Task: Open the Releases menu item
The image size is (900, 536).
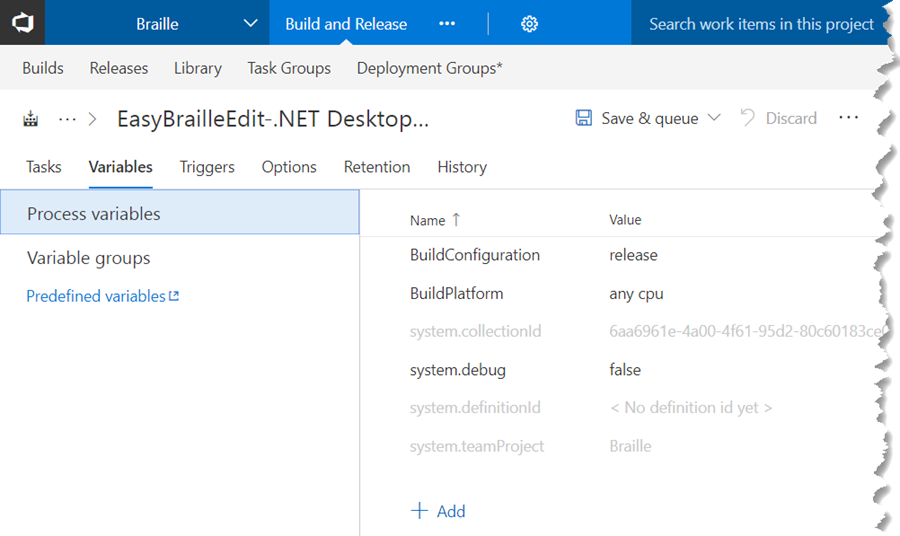Action: click(x=119, y=68)
